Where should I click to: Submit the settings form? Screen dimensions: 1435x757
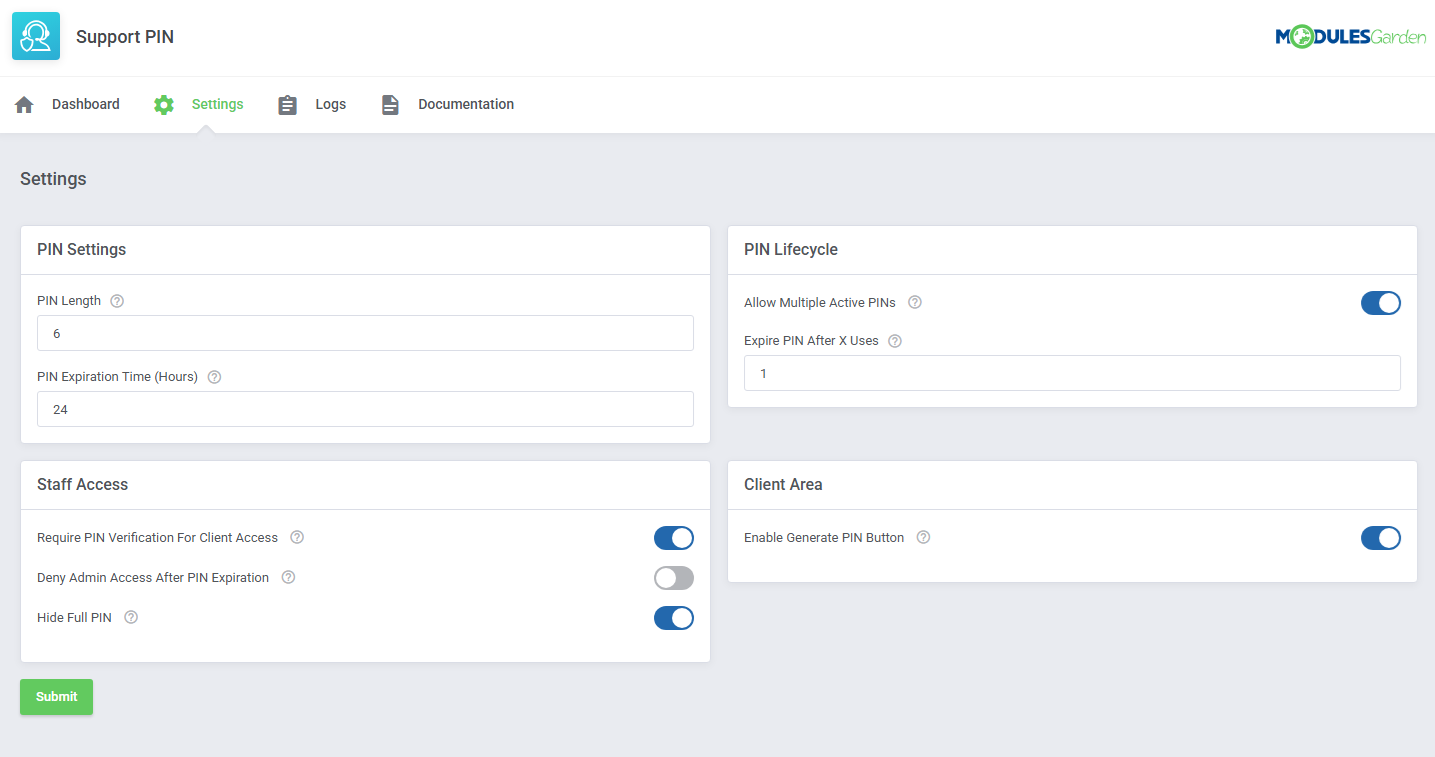pos(56,697)
